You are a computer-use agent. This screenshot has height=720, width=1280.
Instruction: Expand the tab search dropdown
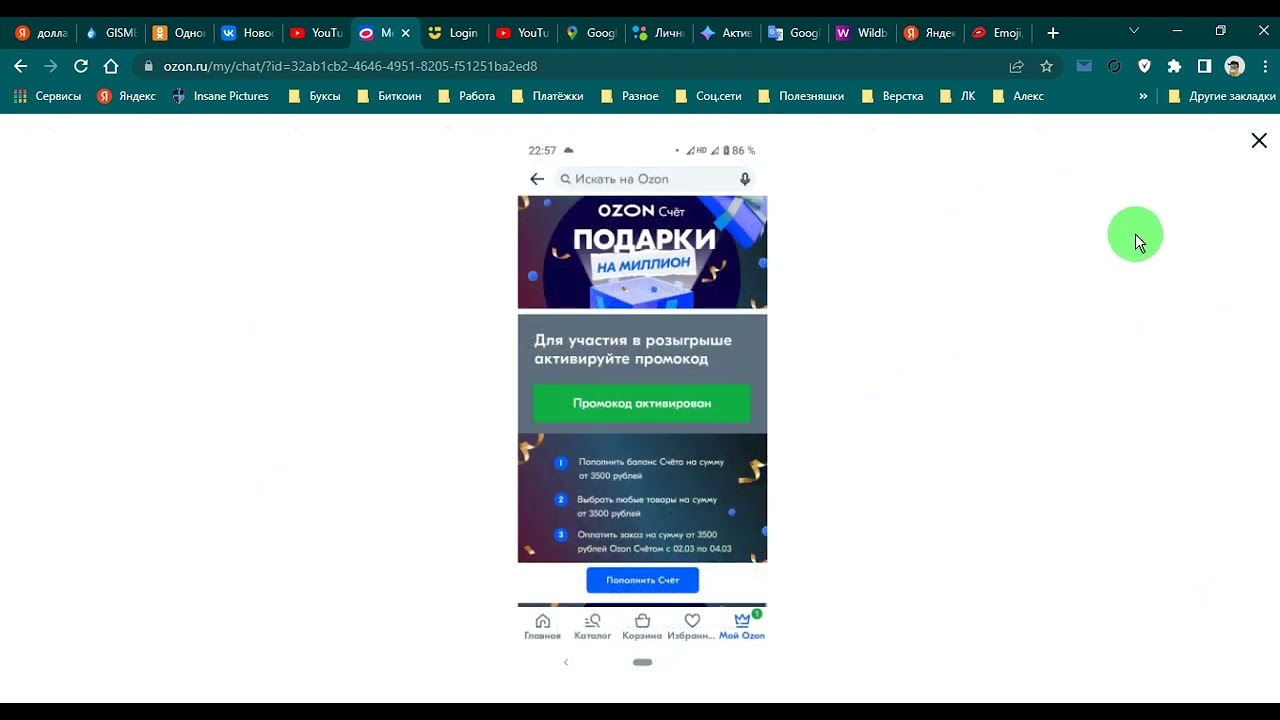1133,31
